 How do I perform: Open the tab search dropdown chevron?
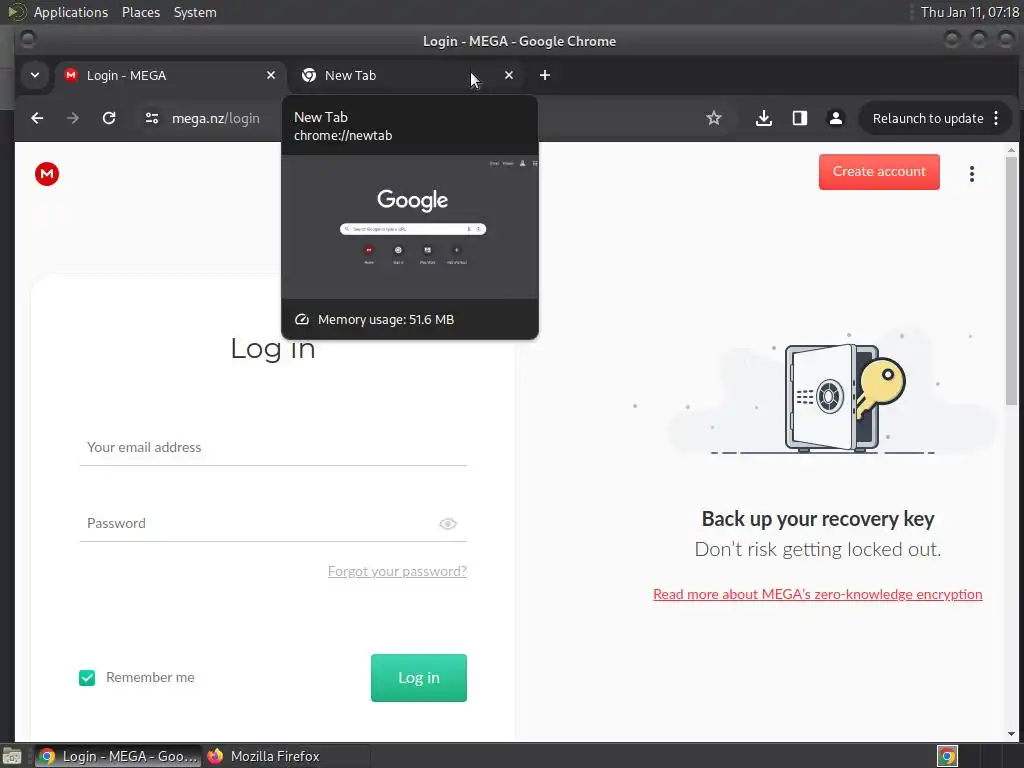point(35,75)
